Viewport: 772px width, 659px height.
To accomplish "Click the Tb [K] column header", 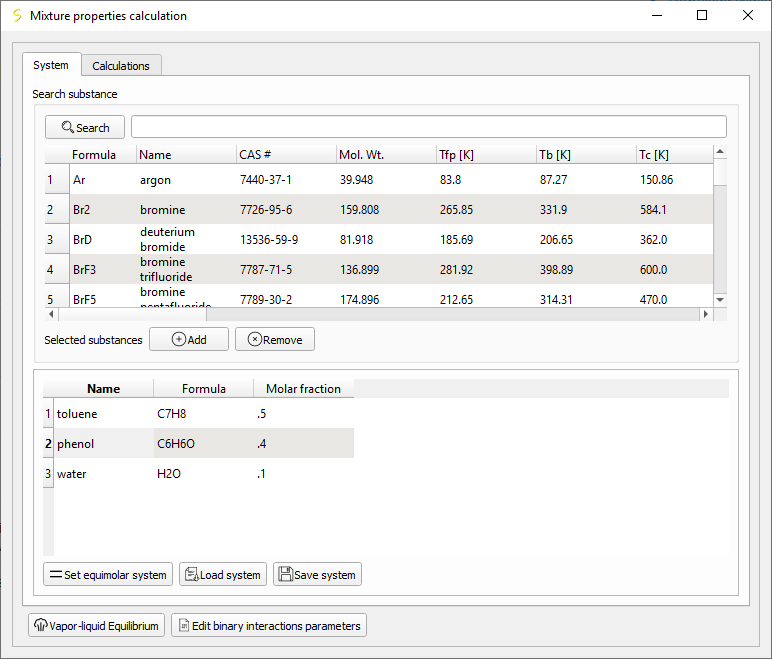I will [586, 155].
